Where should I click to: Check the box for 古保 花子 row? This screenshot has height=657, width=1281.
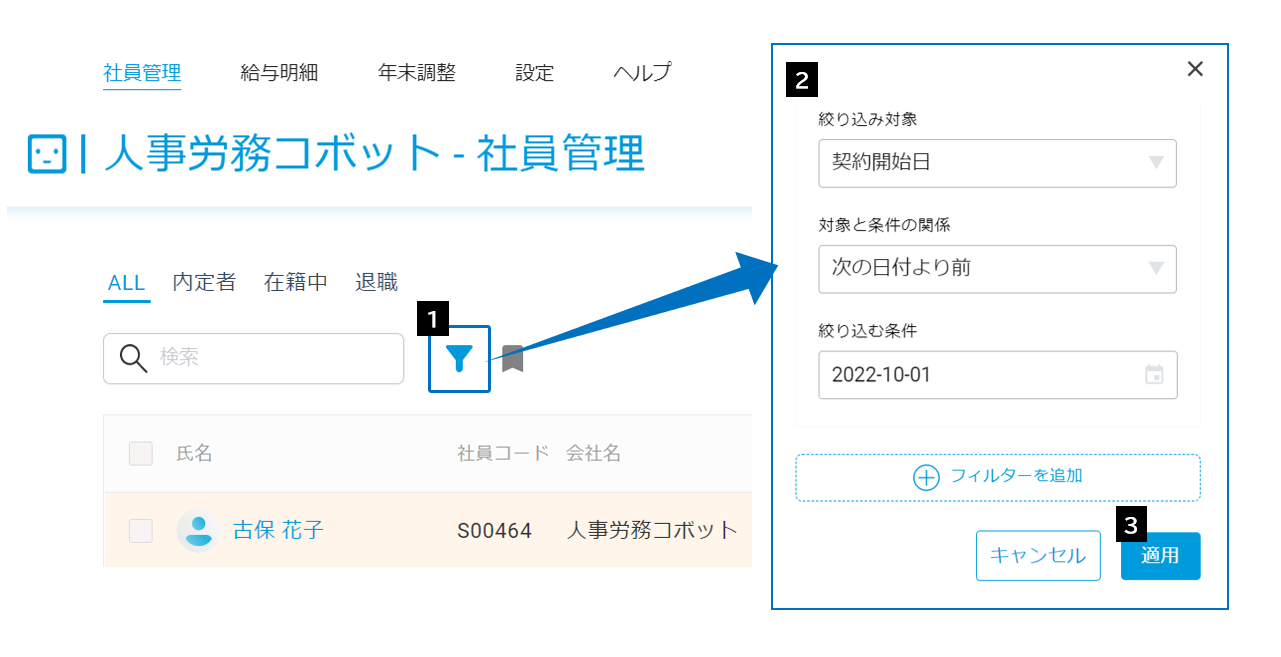click(x=140, y=530)
